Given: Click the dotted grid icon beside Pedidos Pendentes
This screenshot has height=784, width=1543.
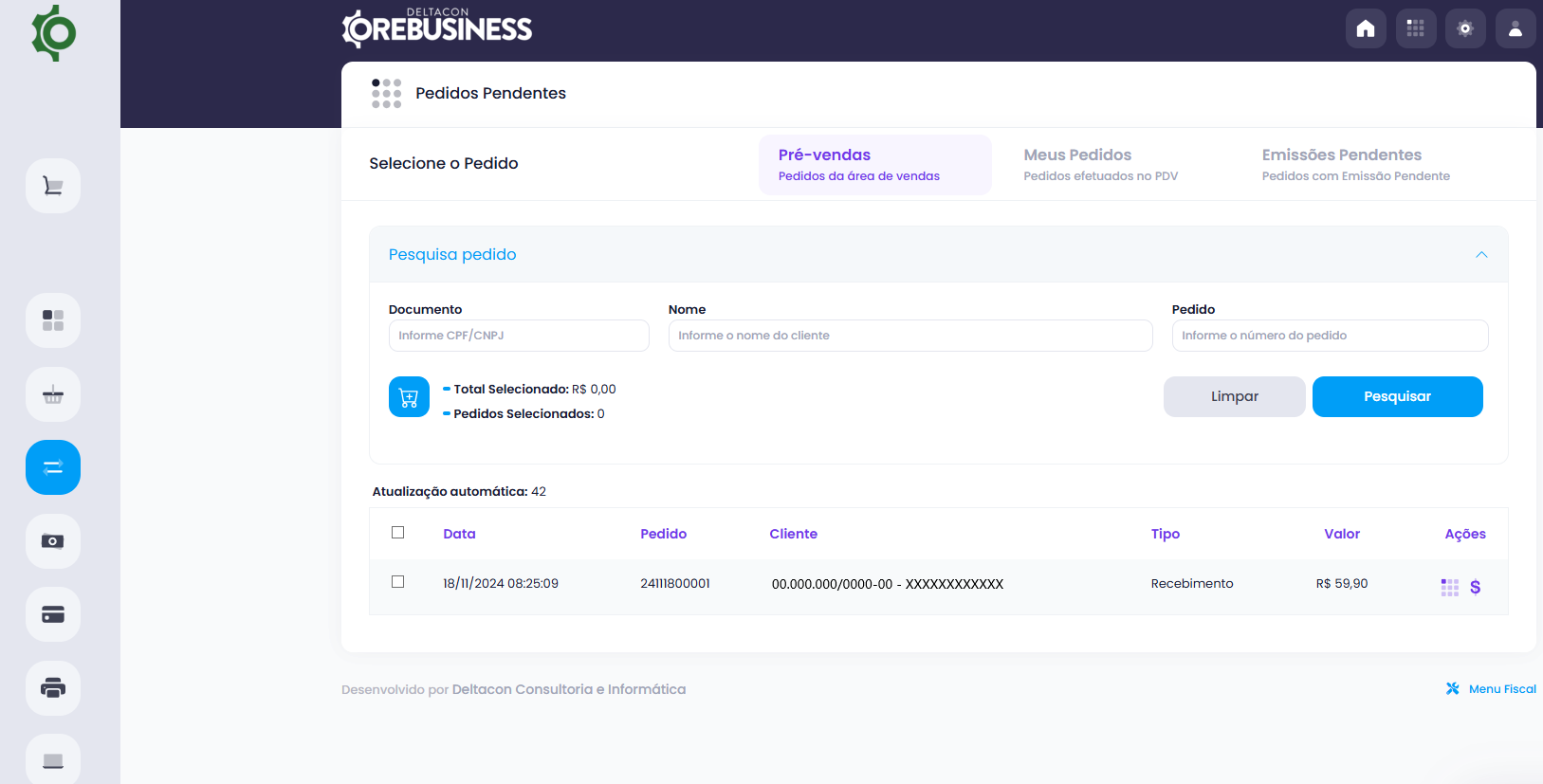Looking at the screenshot, I should 386,93.
